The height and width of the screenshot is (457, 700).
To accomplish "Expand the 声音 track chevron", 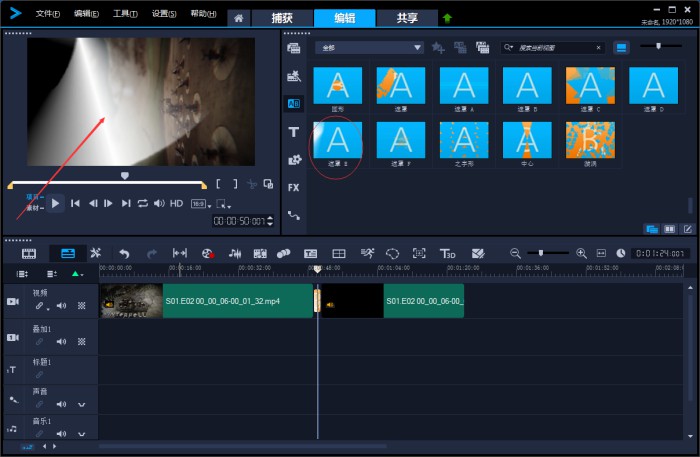I will (81, 404).
